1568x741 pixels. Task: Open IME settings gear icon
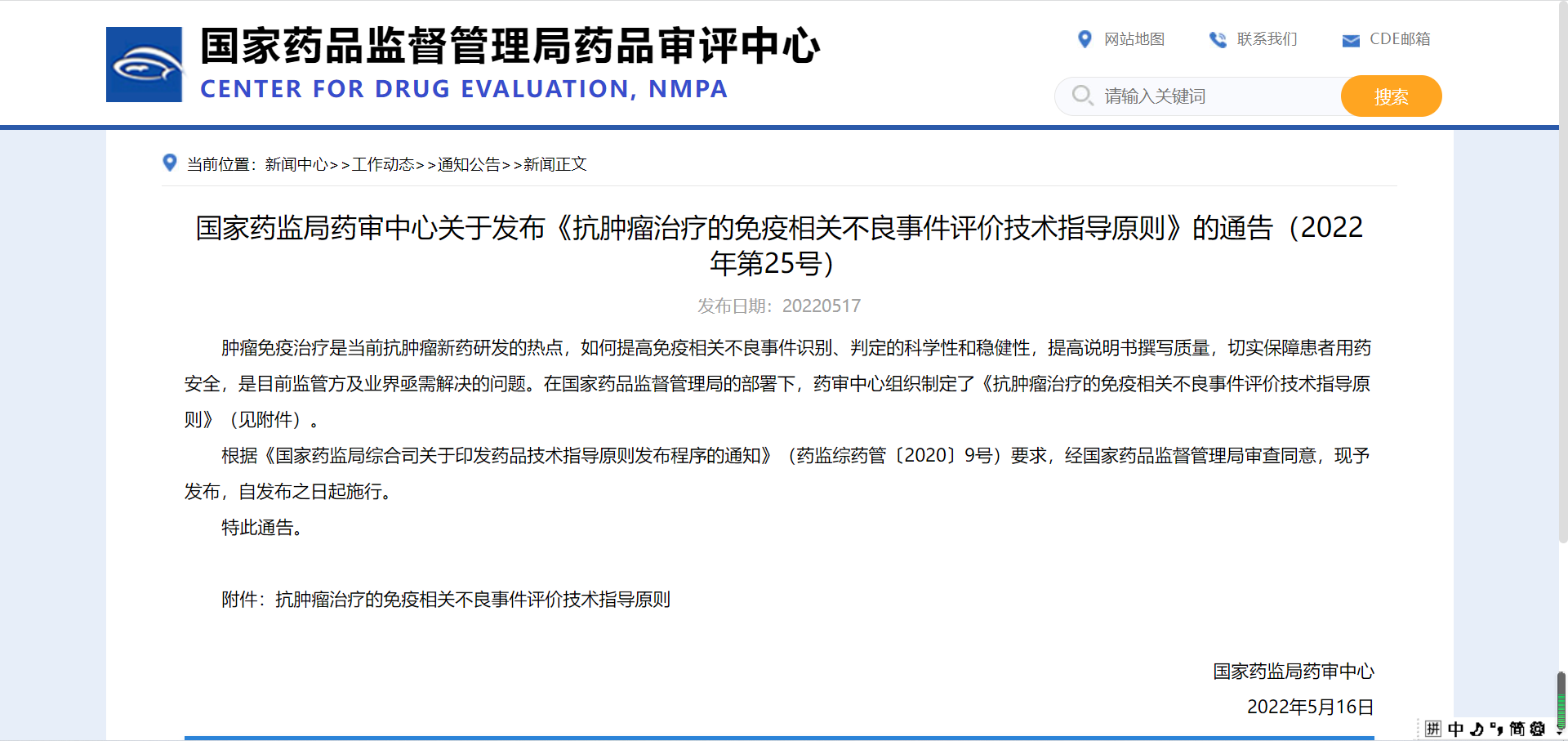[x=1538, y=729]
